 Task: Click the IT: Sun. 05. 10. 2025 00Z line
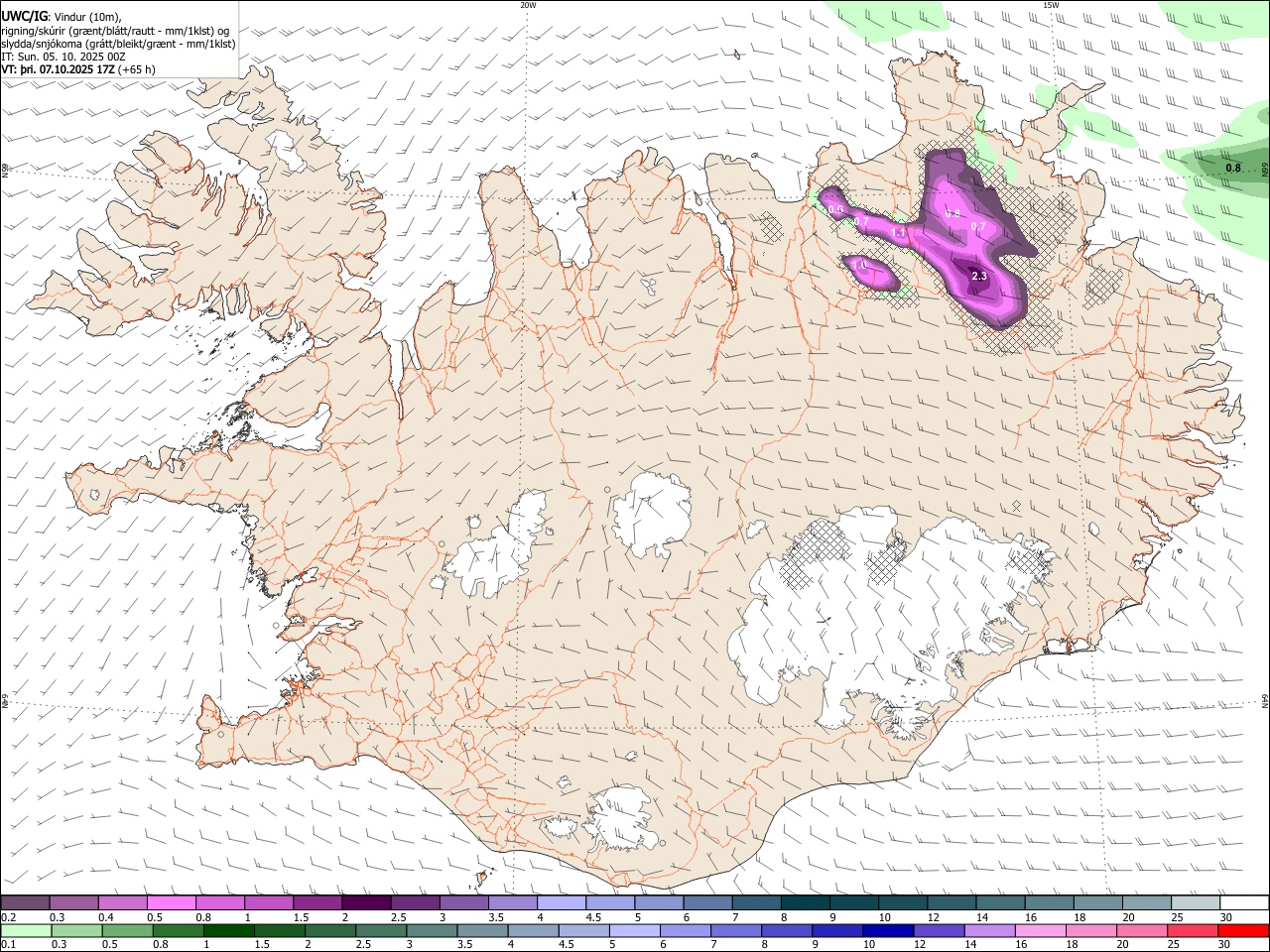tap(63, 57)
